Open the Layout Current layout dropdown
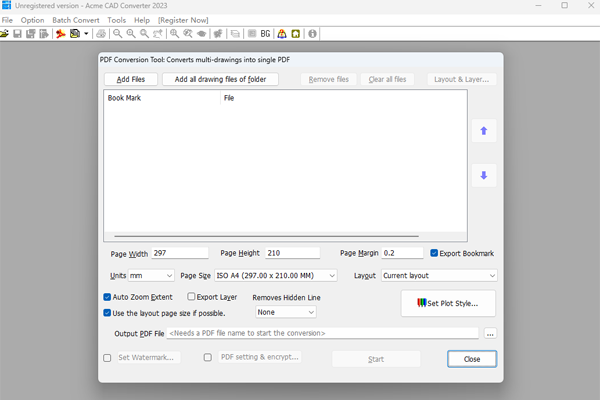600x400 pixels. 439,276
